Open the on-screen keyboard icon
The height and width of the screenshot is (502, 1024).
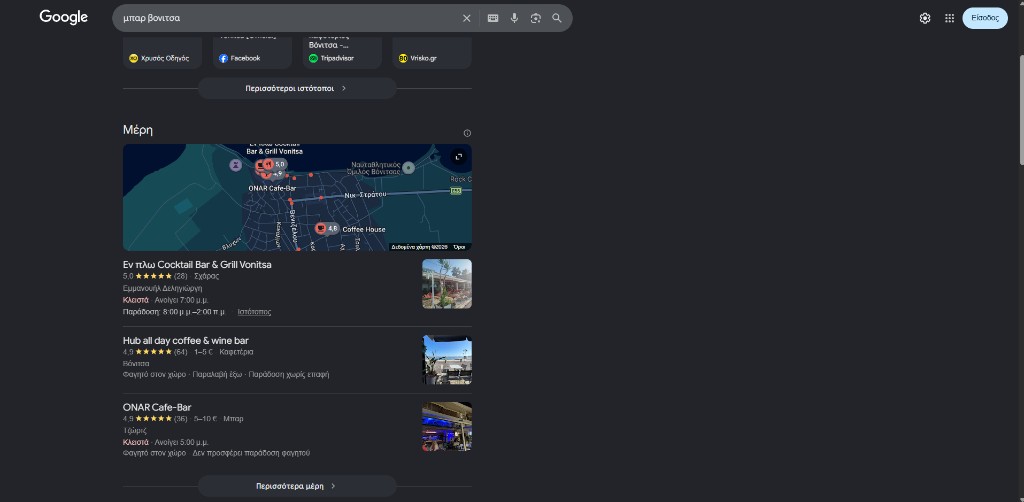point(493,18)
